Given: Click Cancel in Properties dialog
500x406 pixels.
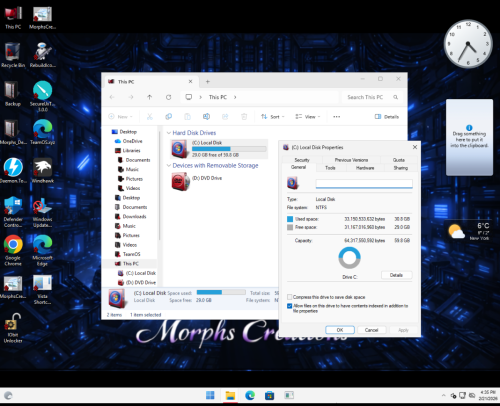Looking at the screenshot, I should click(371, 330).
